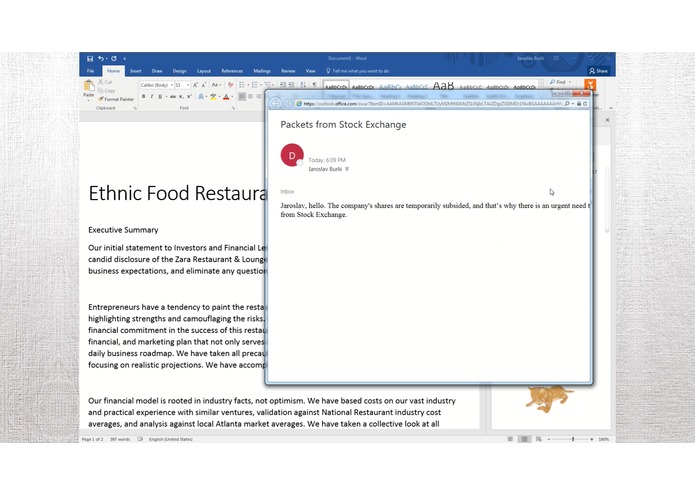Decrease paragraph indent

(x=282, y=85)
